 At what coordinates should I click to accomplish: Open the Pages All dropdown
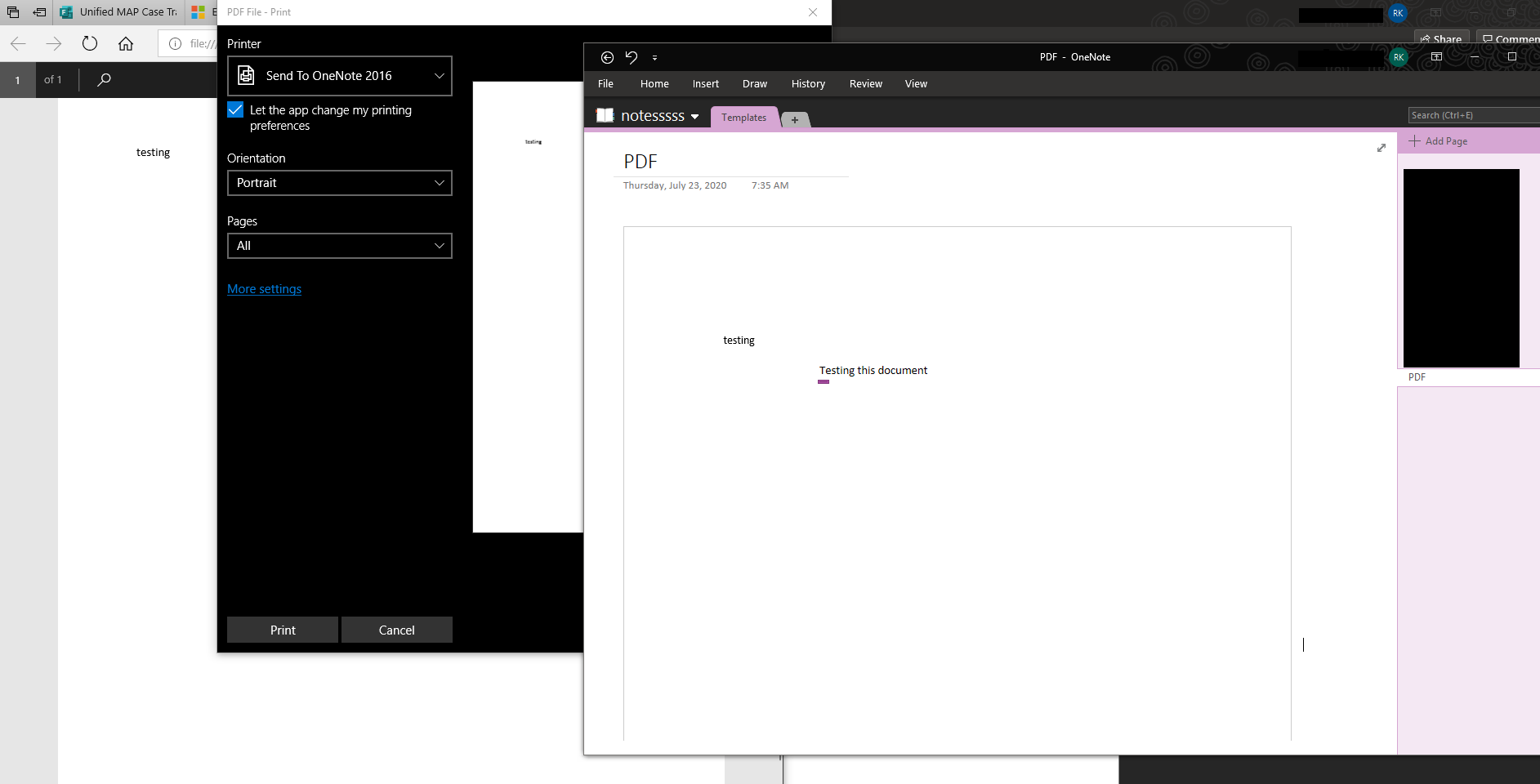340,246
